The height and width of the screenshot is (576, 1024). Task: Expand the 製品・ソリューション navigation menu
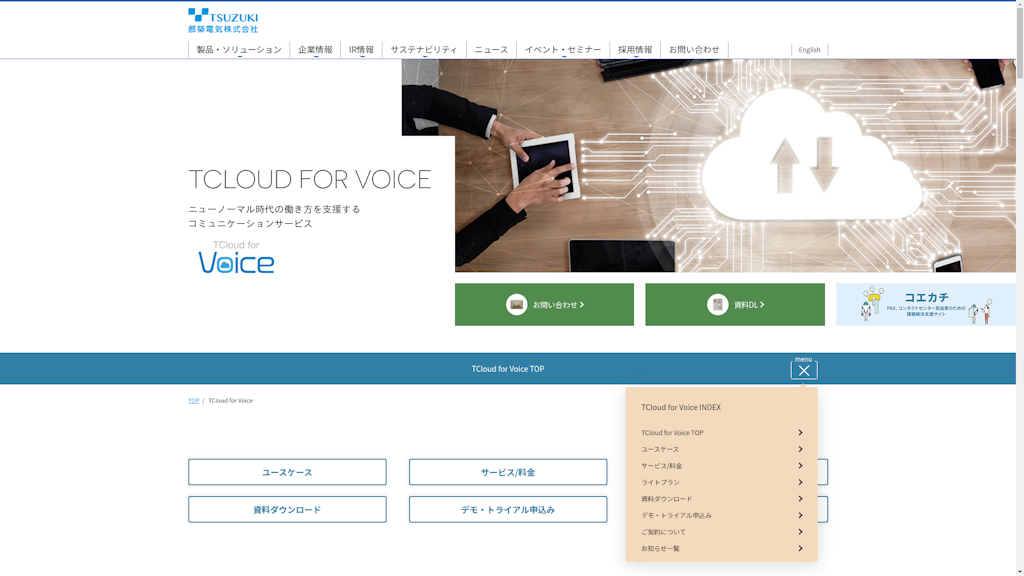tap(239, 50)
